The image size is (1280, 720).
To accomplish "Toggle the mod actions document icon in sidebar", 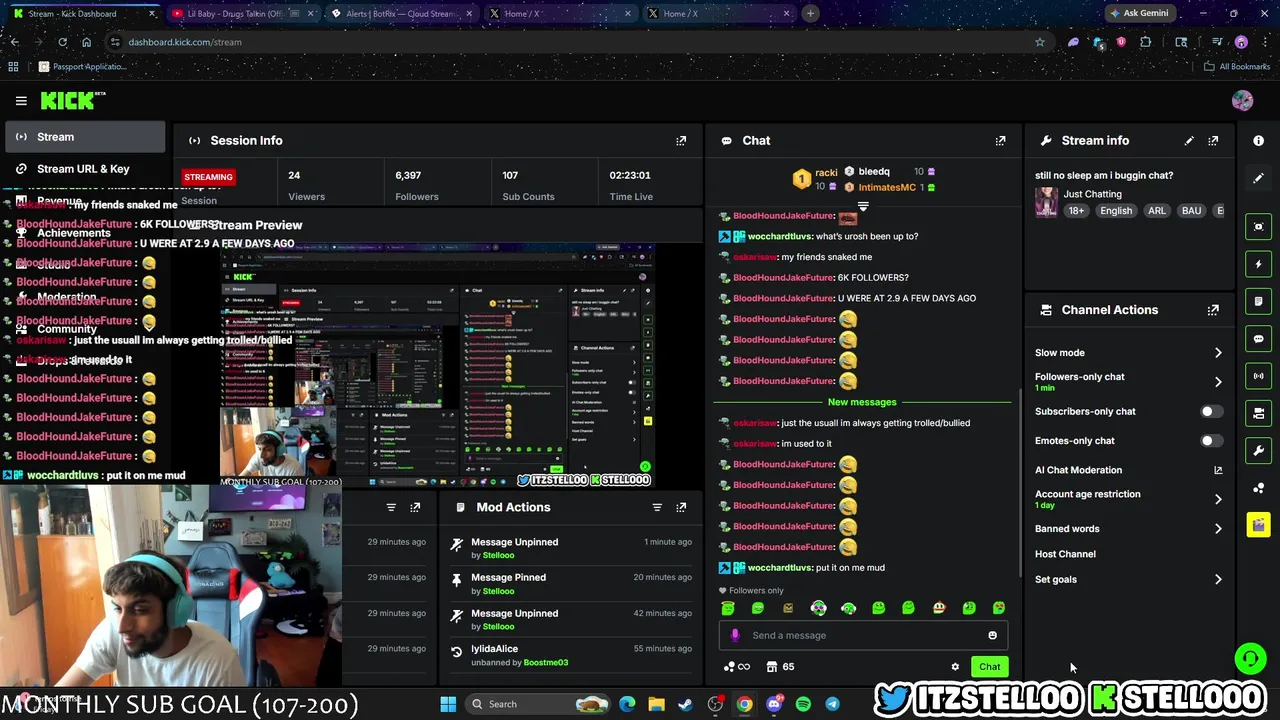I will 1258,301.
